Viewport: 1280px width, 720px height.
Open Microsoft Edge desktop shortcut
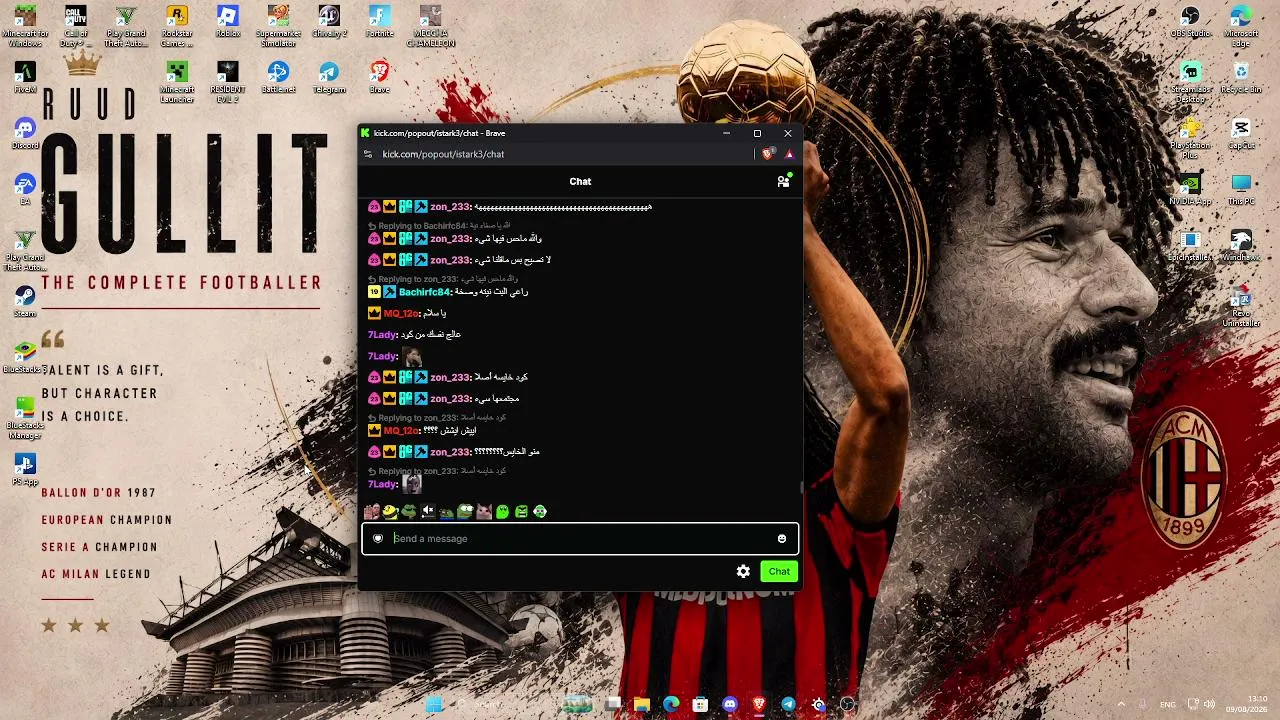1241,26
